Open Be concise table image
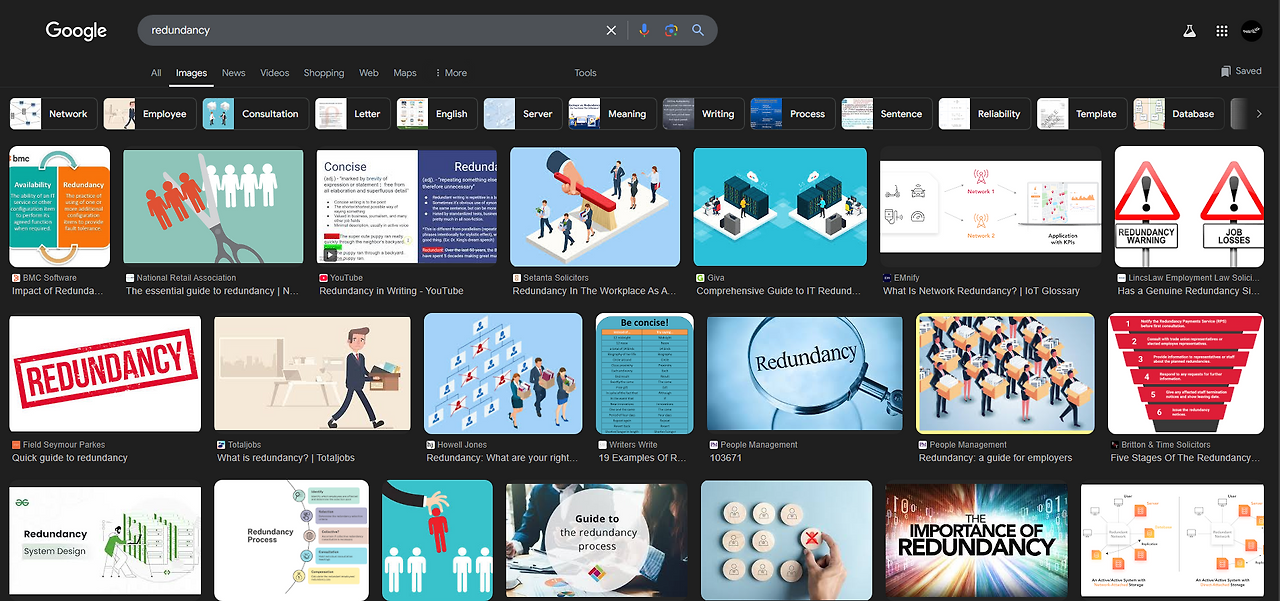 point(645,374)
